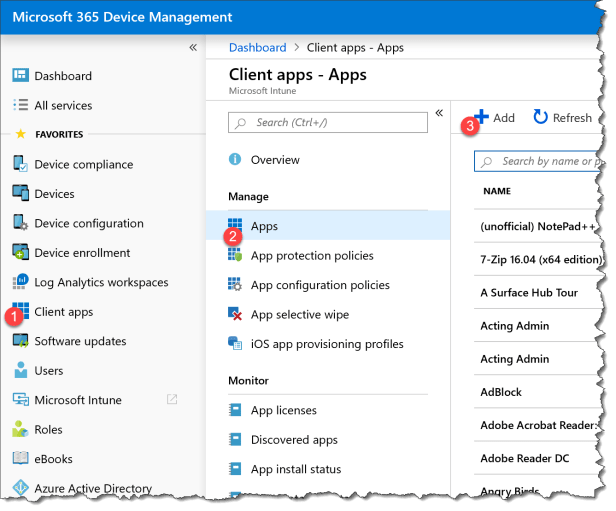Select the 7-Zip 16.04 (x64 edition) row
Image resolution: width=616 pixels, height=511 pixels.
click(537, 259)
